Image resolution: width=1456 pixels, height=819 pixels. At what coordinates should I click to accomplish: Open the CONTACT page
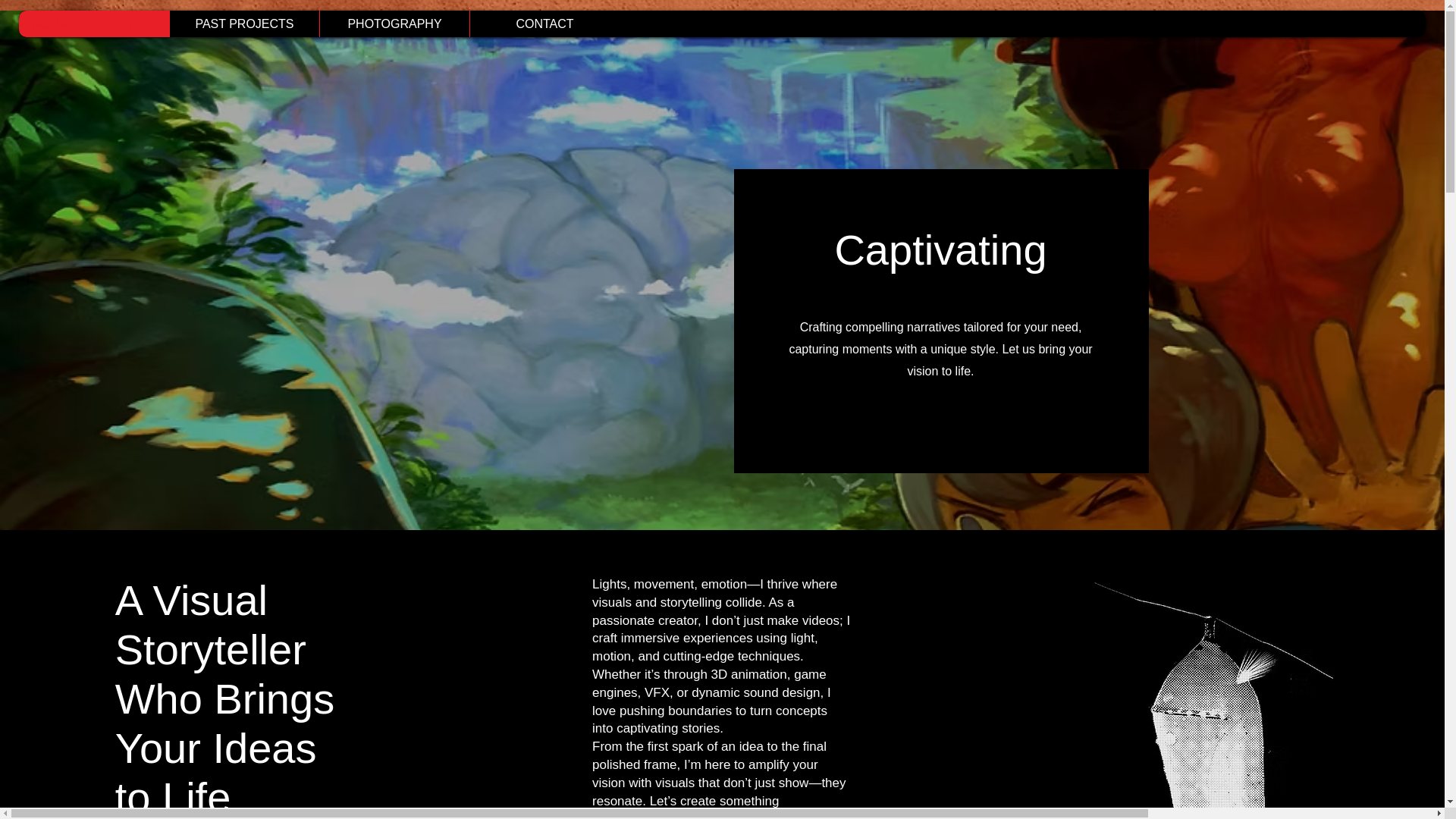(544, 24)
